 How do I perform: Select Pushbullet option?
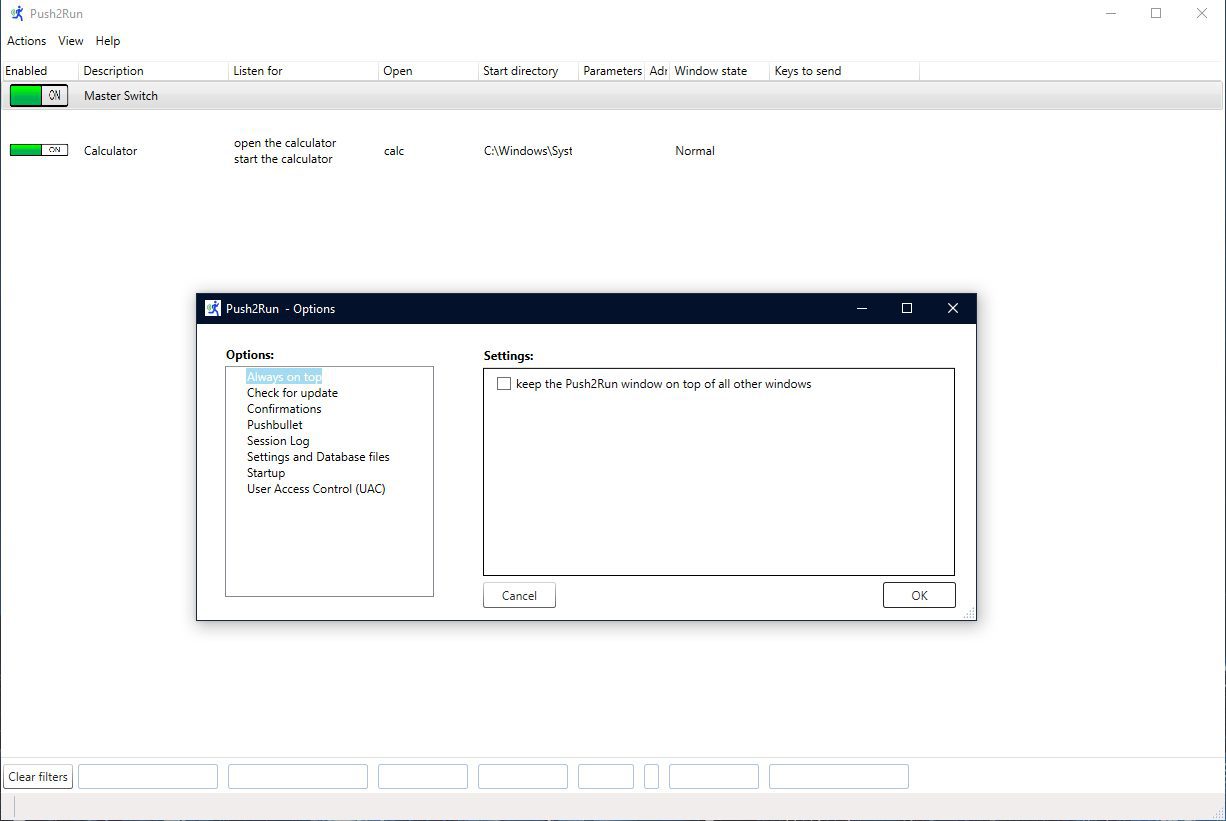point(275,425)
